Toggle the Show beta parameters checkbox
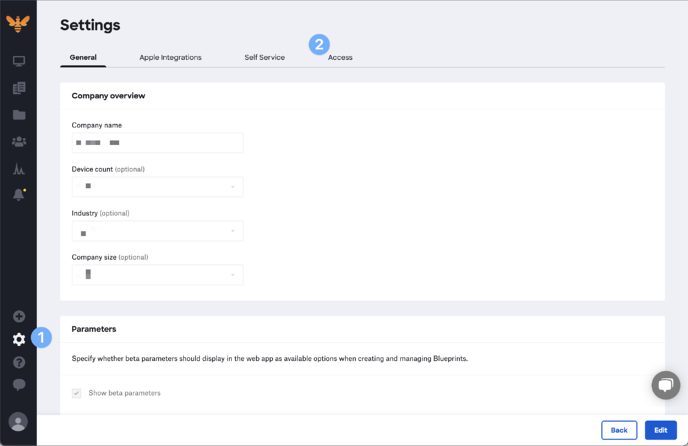The height and width of the screenshot is (446, 688). pos(76,393)
